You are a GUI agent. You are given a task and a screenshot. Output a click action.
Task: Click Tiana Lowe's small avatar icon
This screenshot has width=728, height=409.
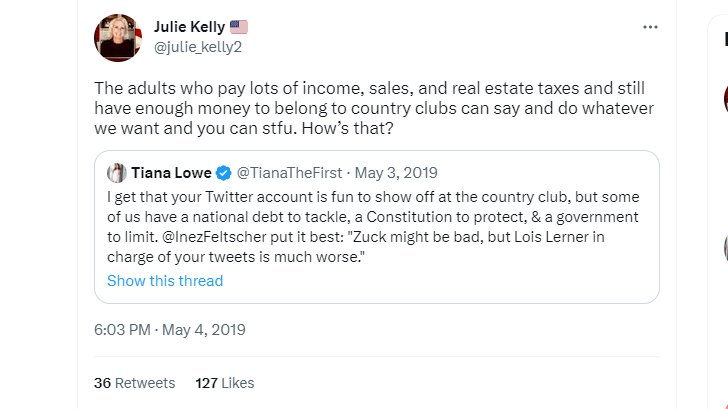[x=116, y=172]
